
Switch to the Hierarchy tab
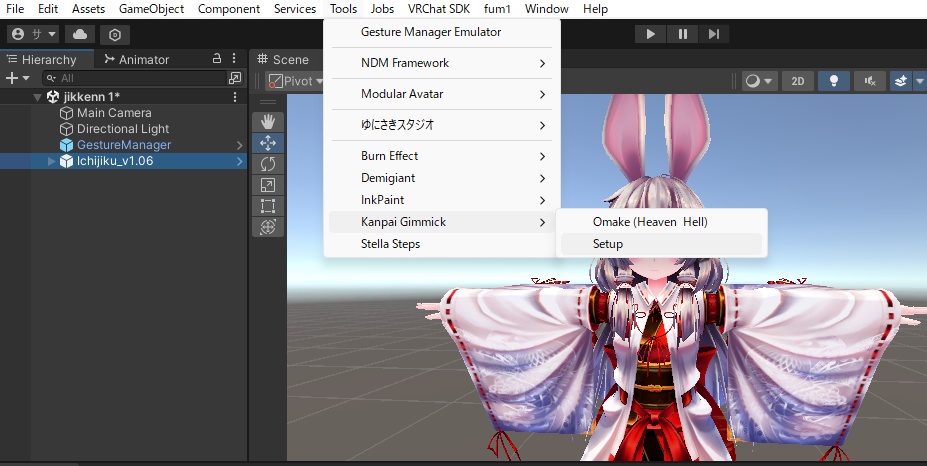pyautogui.click(x=42, y=59)
